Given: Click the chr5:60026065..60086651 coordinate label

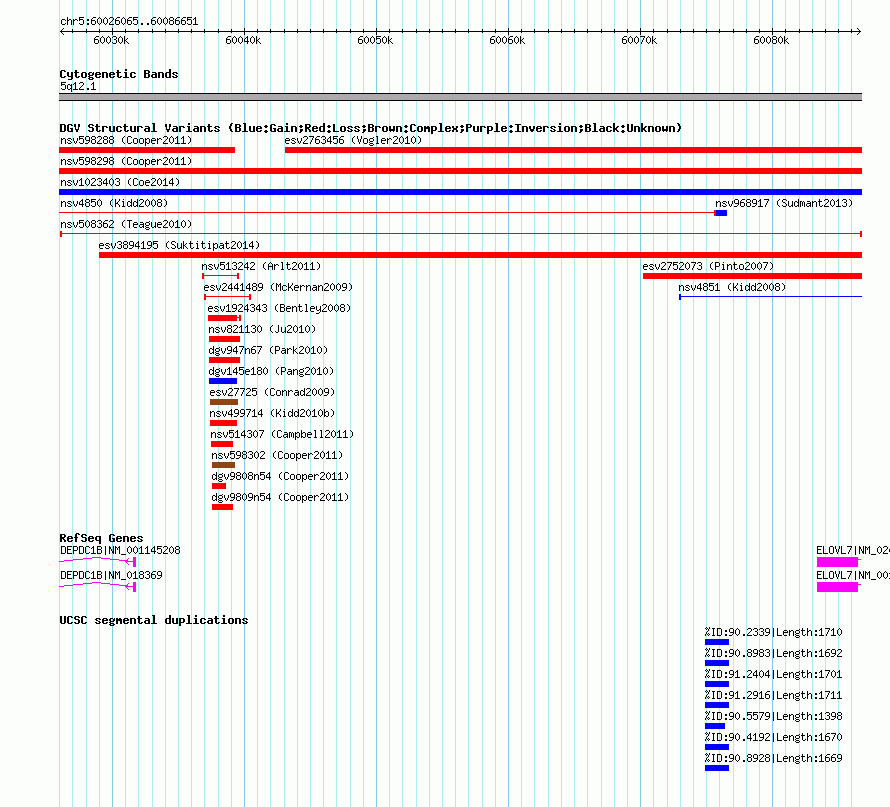Looking at the screenshot, I should coord(129,22).
